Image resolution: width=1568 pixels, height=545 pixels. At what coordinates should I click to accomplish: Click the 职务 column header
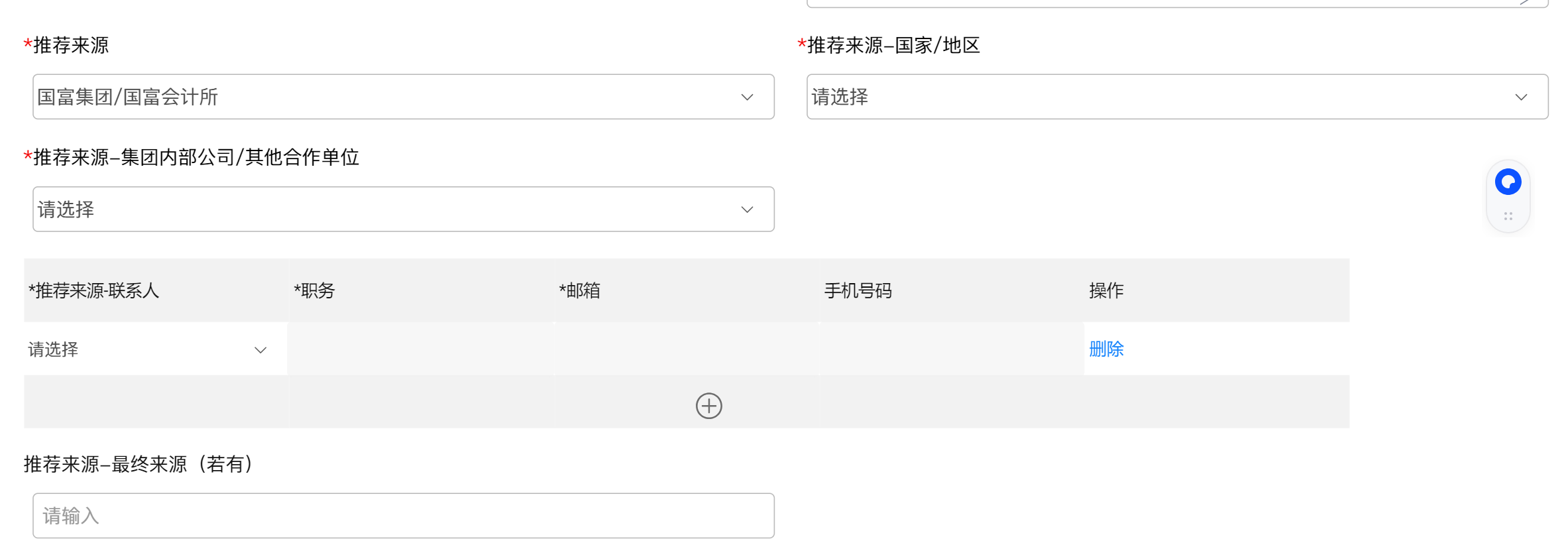click(315, 290)
